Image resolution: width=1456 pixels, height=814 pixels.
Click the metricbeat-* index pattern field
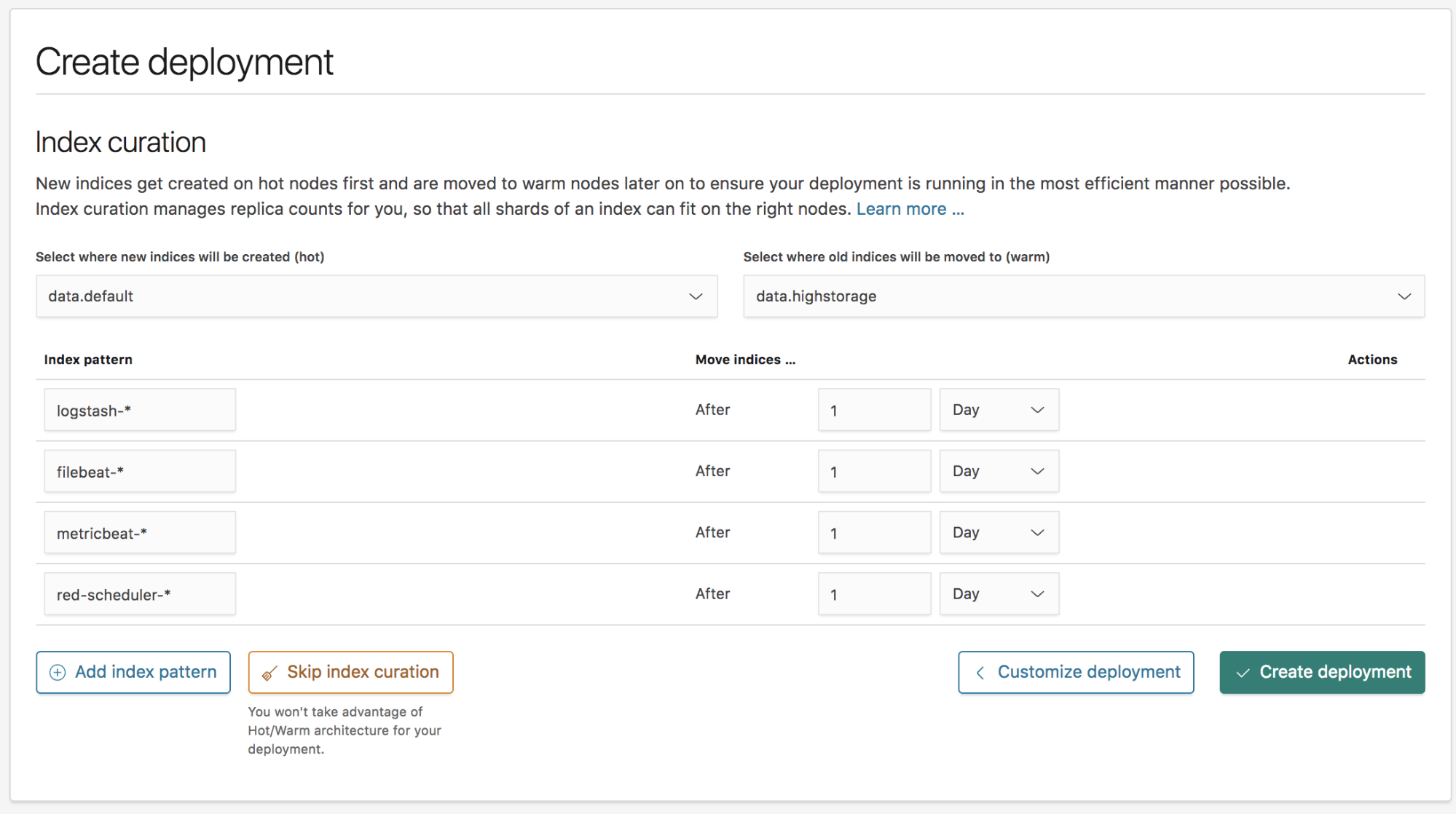click(140, 532)
